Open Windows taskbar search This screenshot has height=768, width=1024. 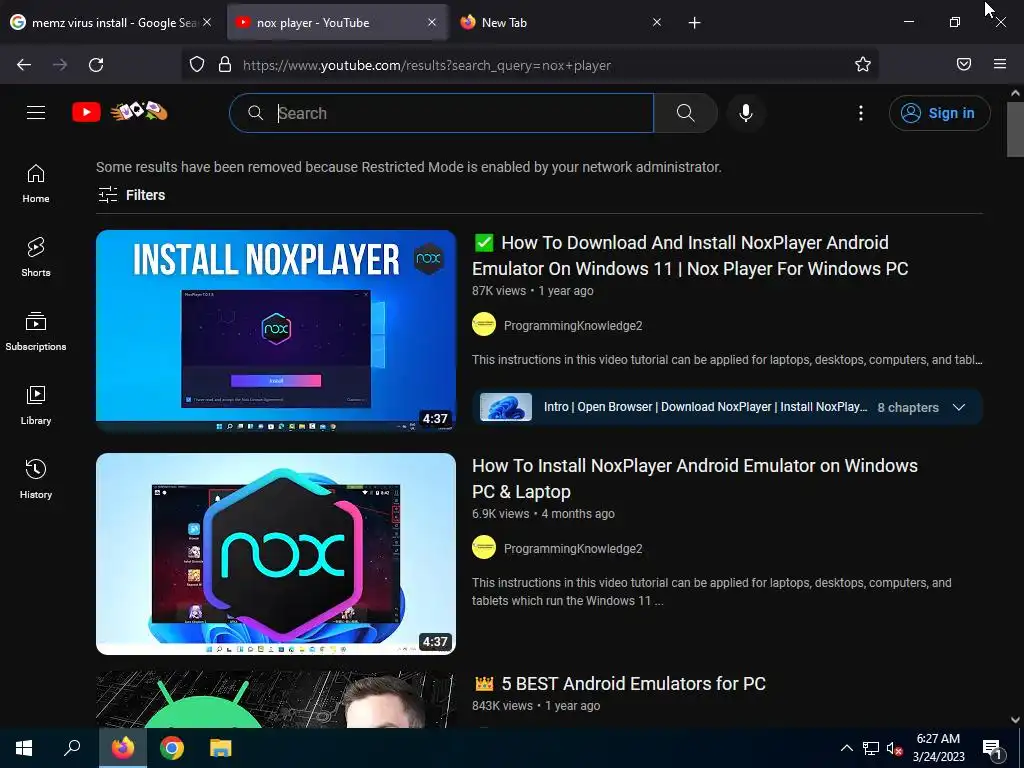(x=72, y=748)
